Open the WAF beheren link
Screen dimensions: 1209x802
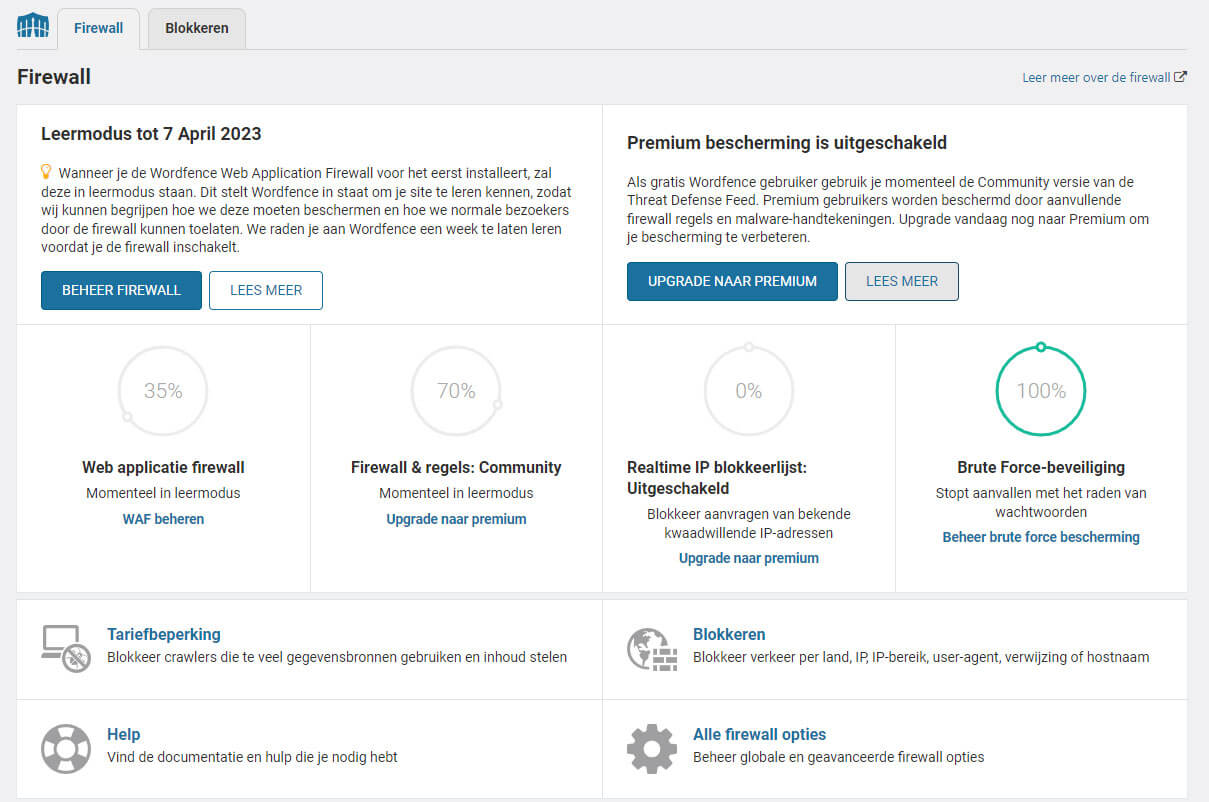(x=162, y=519)
